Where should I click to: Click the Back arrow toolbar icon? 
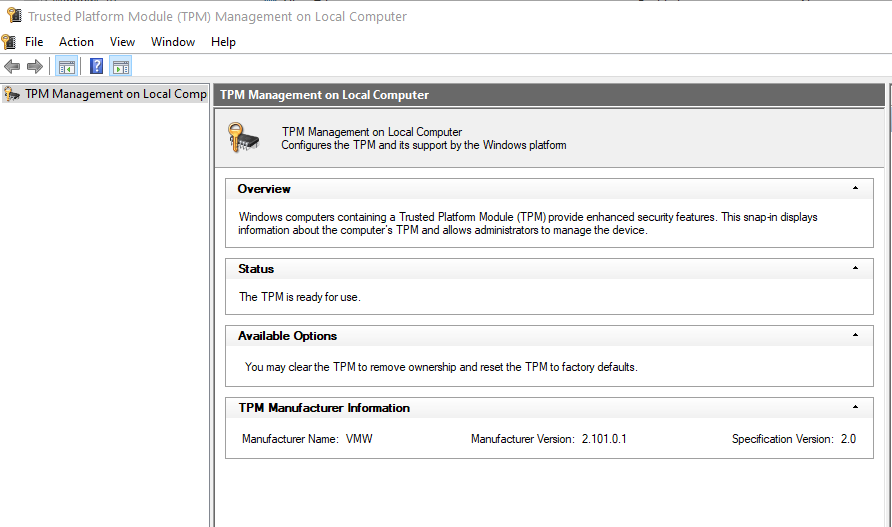point(12,67)
